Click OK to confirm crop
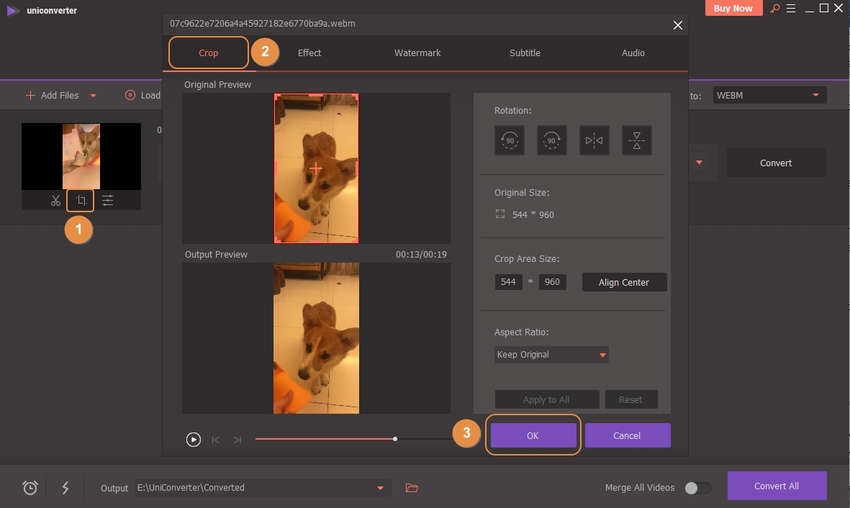850x508 pixels. [x=532, y=436]
